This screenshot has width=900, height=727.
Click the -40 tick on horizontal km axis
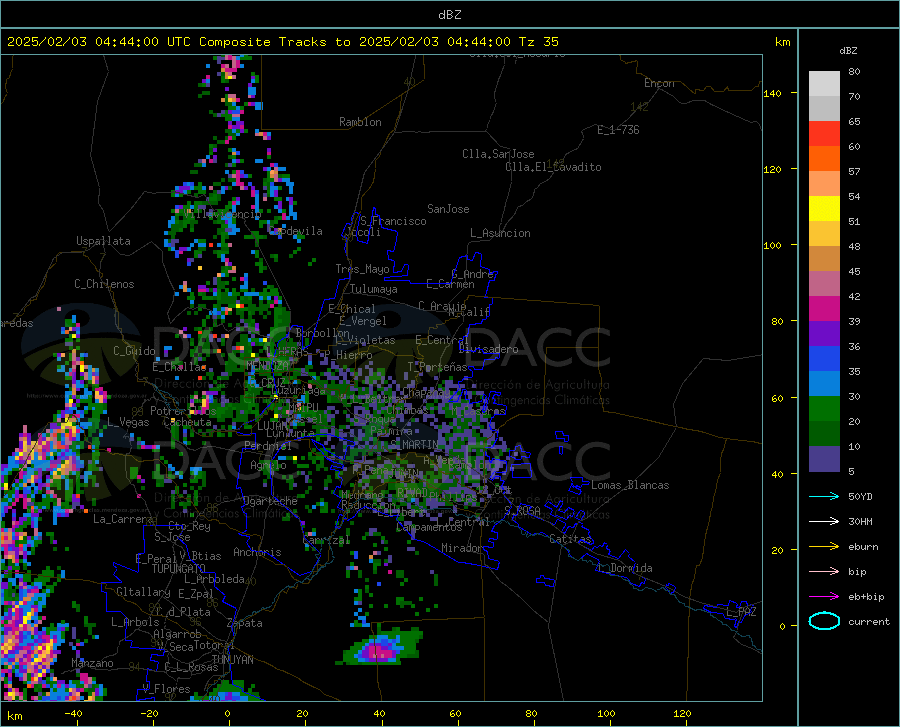[73, 713]
